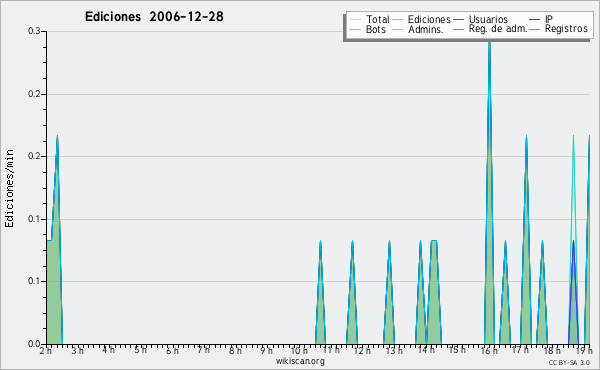
Task: Click the 16 h x-axis tick label
Action: (x=489, y=350)
